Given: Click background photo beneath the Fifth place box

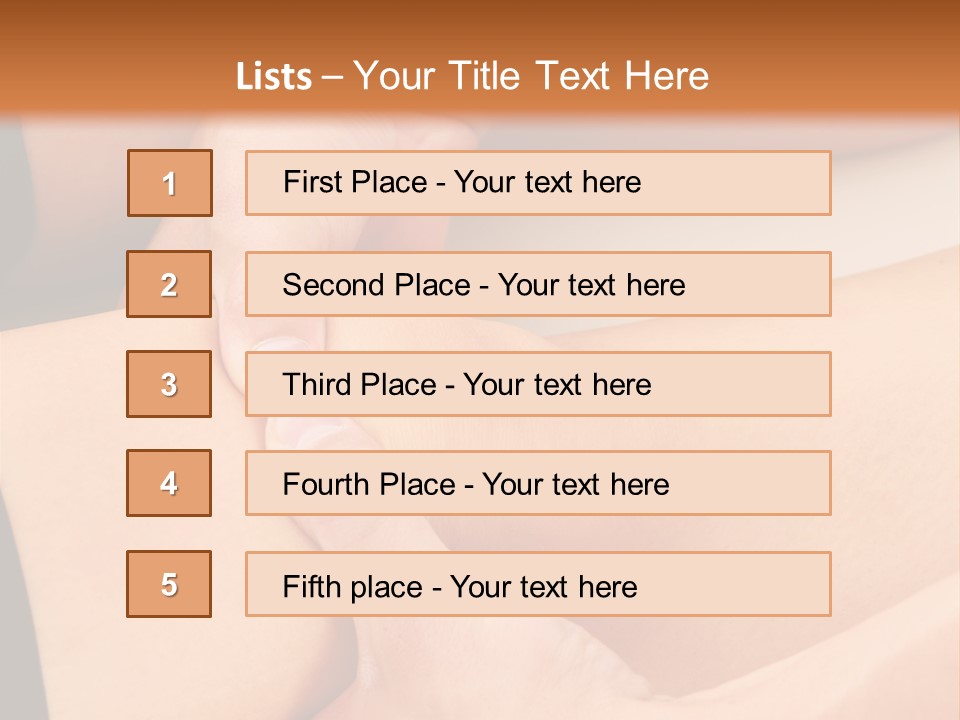Looking at the screenshot, I should 538,667.
